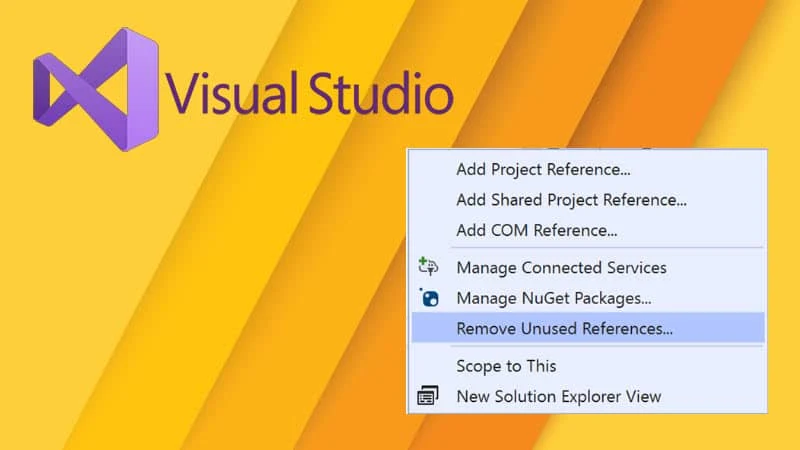Select Add Project Reference menu entry
Viewport: 800px width, 450px height.
click(588, 169)
